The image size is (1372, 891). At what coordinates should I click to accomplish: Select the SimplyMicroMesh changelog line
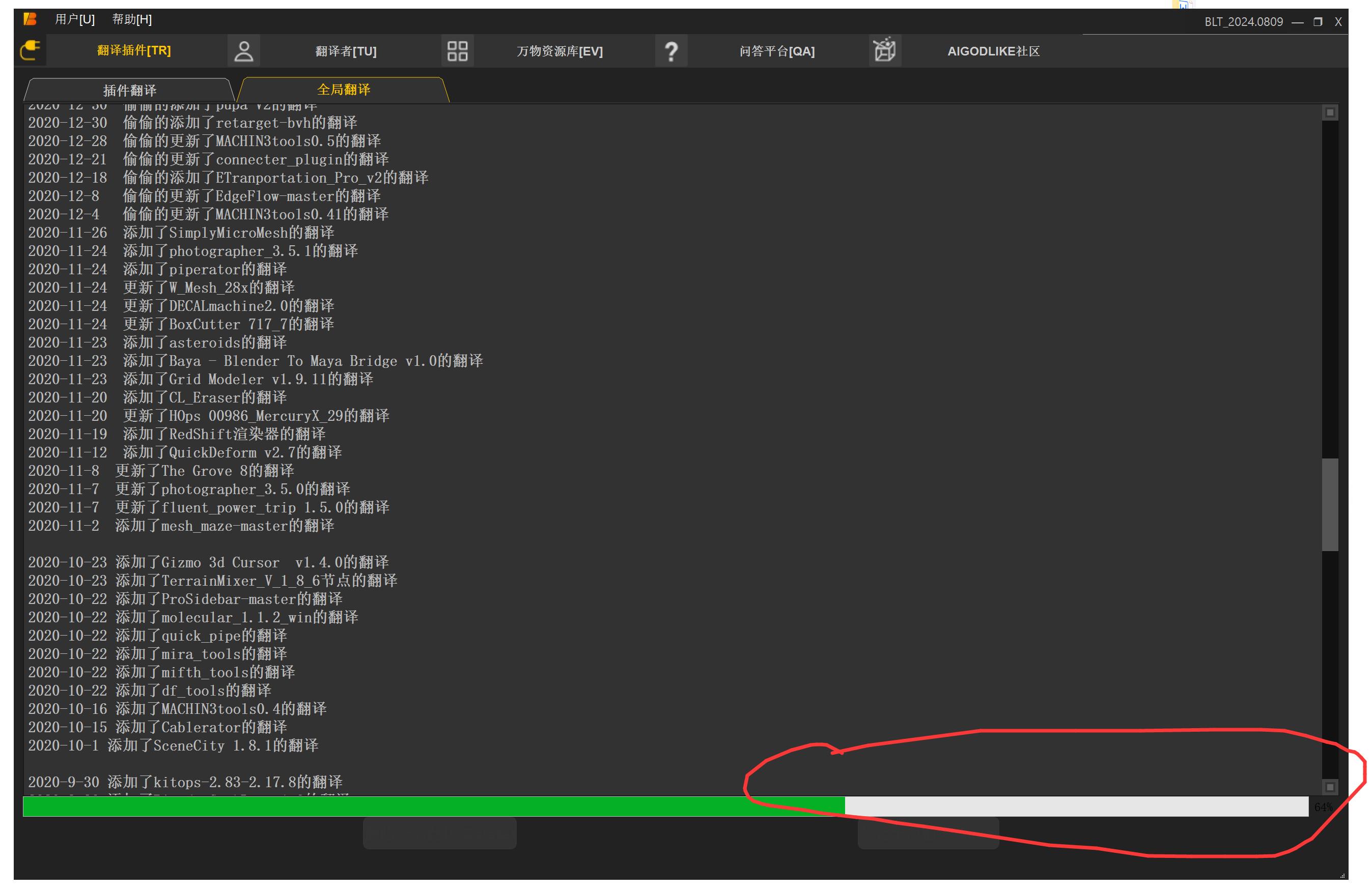(181, 233)
